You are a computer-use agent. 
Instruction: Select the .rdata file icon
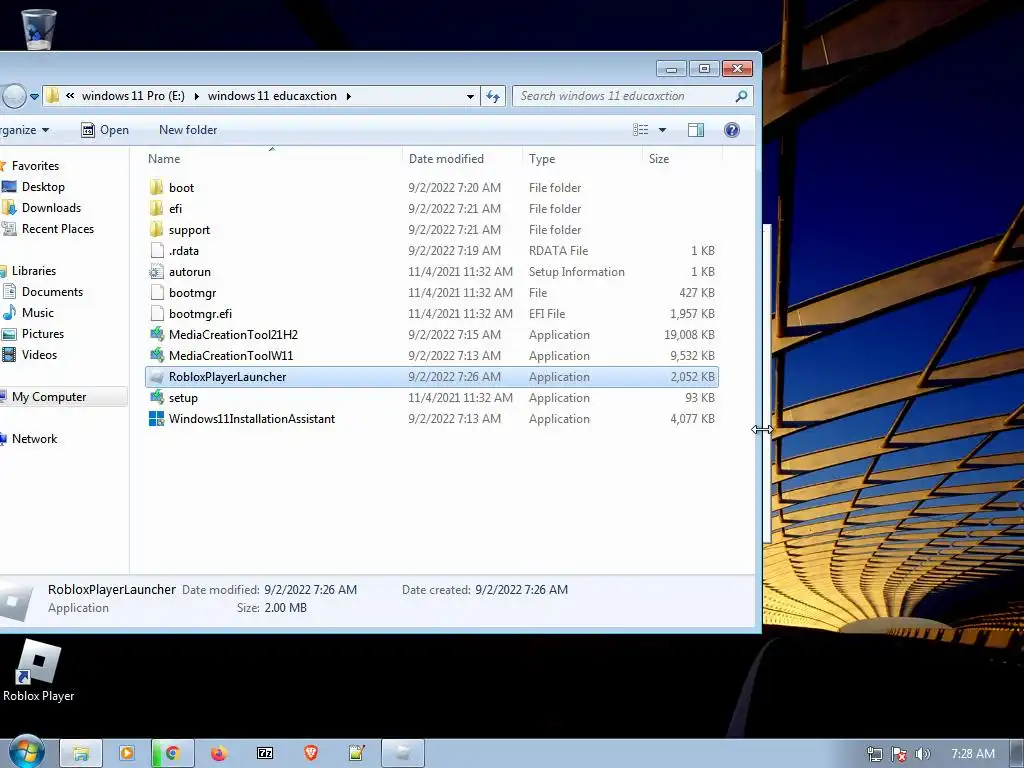point(156,250)
